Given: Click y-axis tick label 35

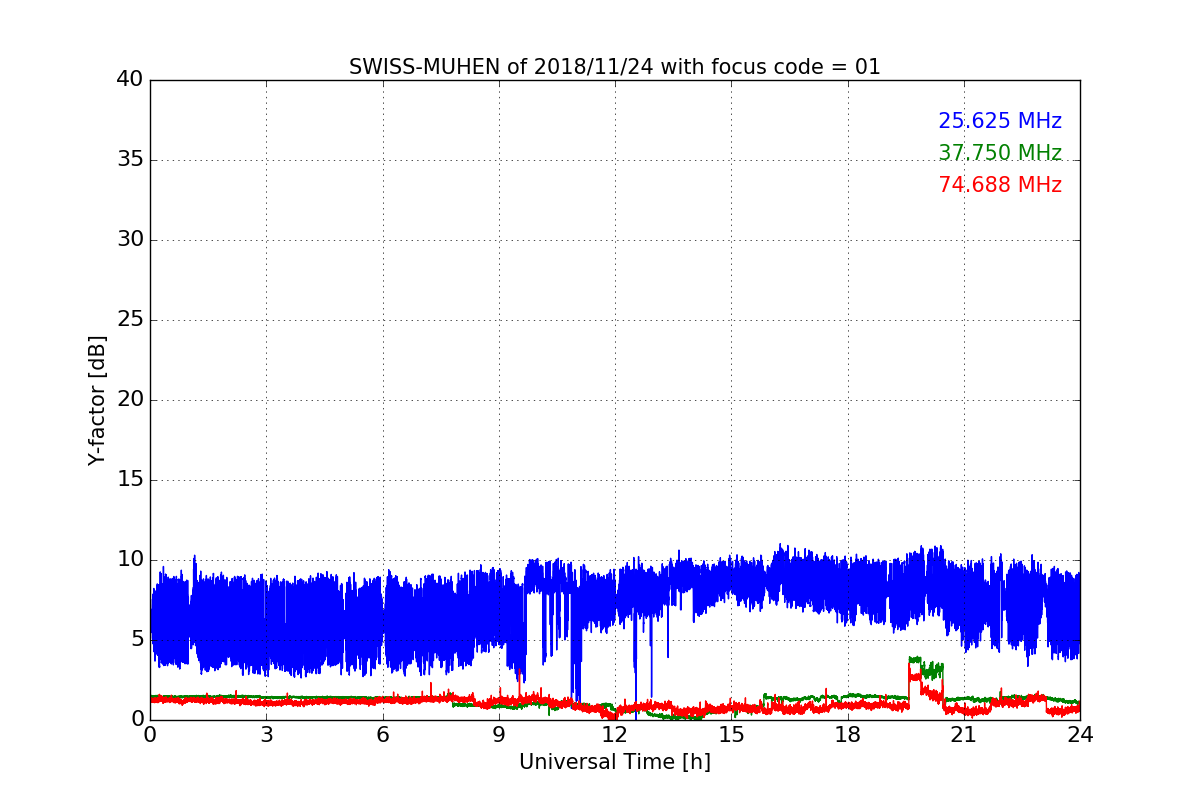Looking at the screenshot, I should point(130,159).
